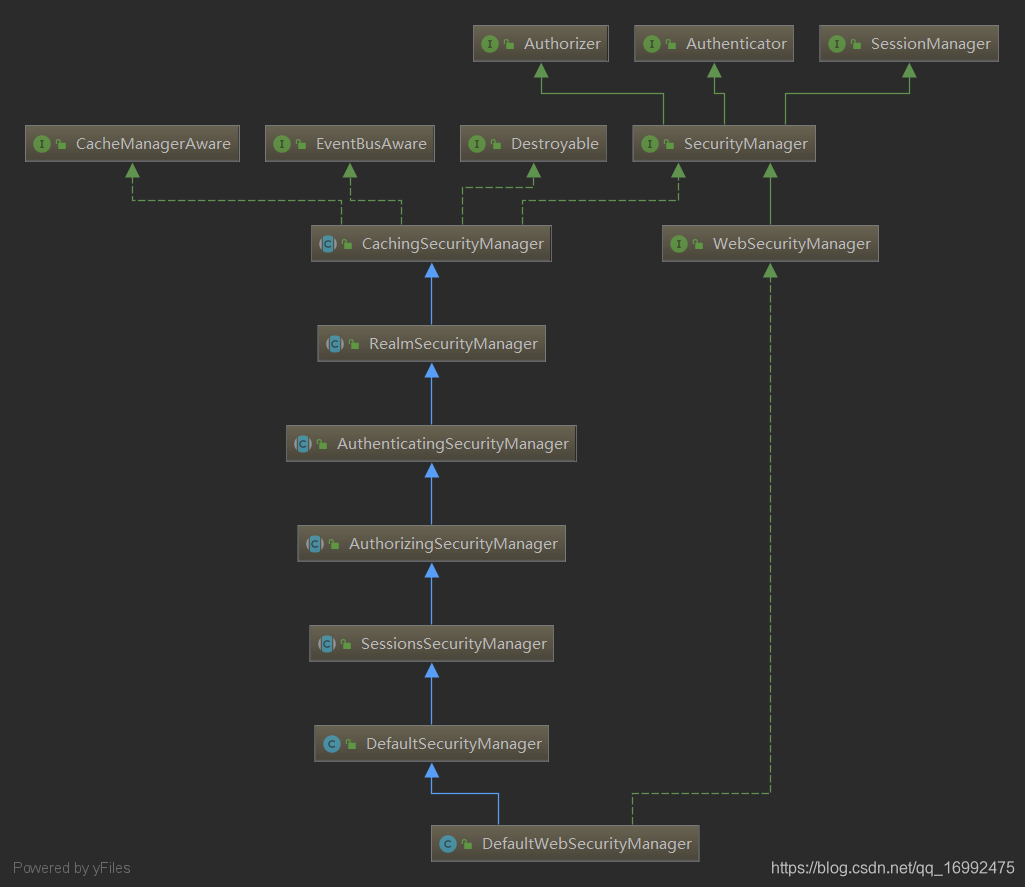Click the interface icon on SecurityManager
This screenshot has height=887, width=1025.
(x=650, y=144)
